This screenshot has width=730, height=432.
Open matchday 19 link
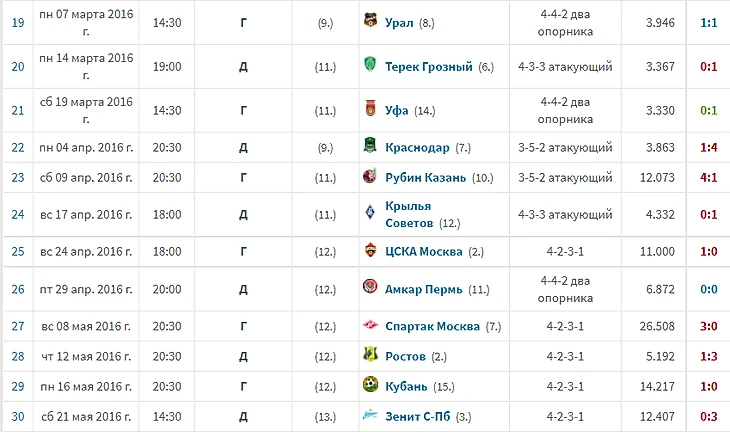click(18, 23)
